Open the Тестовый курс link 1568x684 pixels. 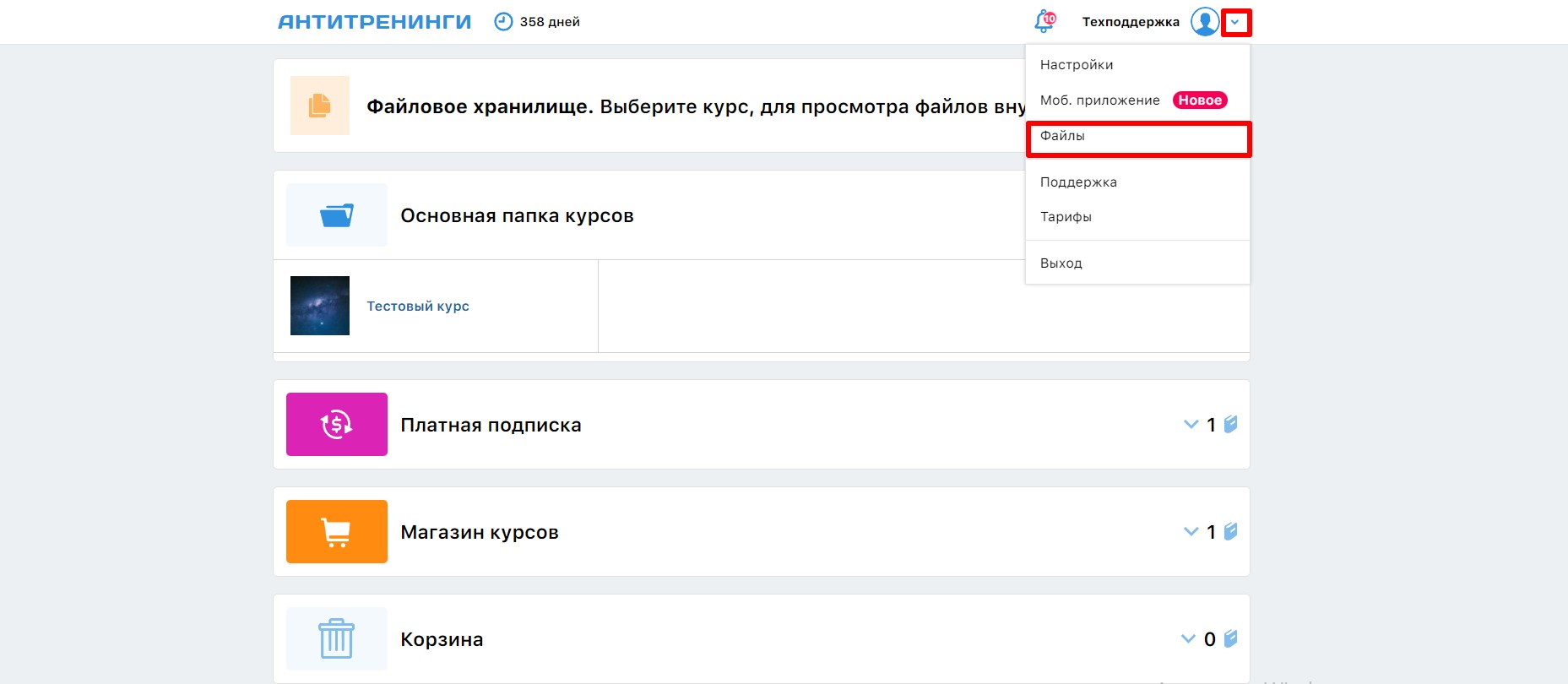[x=418, y=306]
